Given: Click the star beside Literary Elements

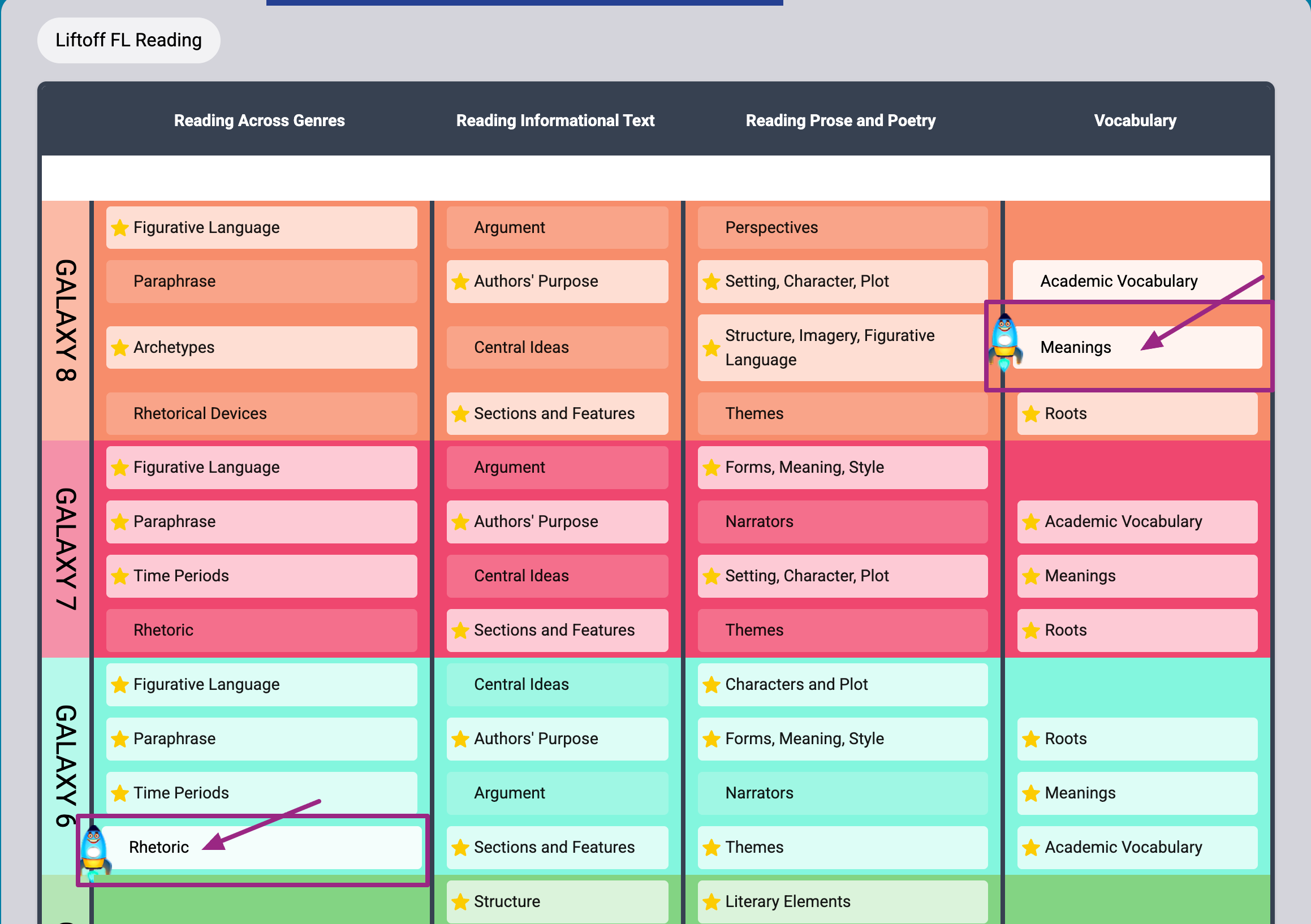Looking at the screenshot, I should (711, 902).
